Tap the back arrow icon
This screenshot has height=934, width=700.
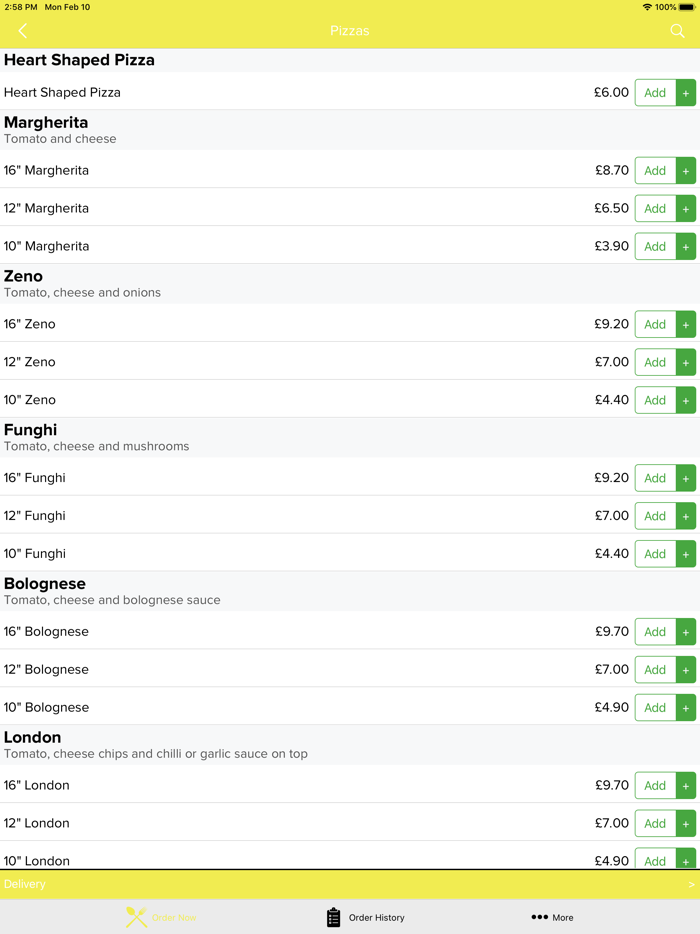22,31
